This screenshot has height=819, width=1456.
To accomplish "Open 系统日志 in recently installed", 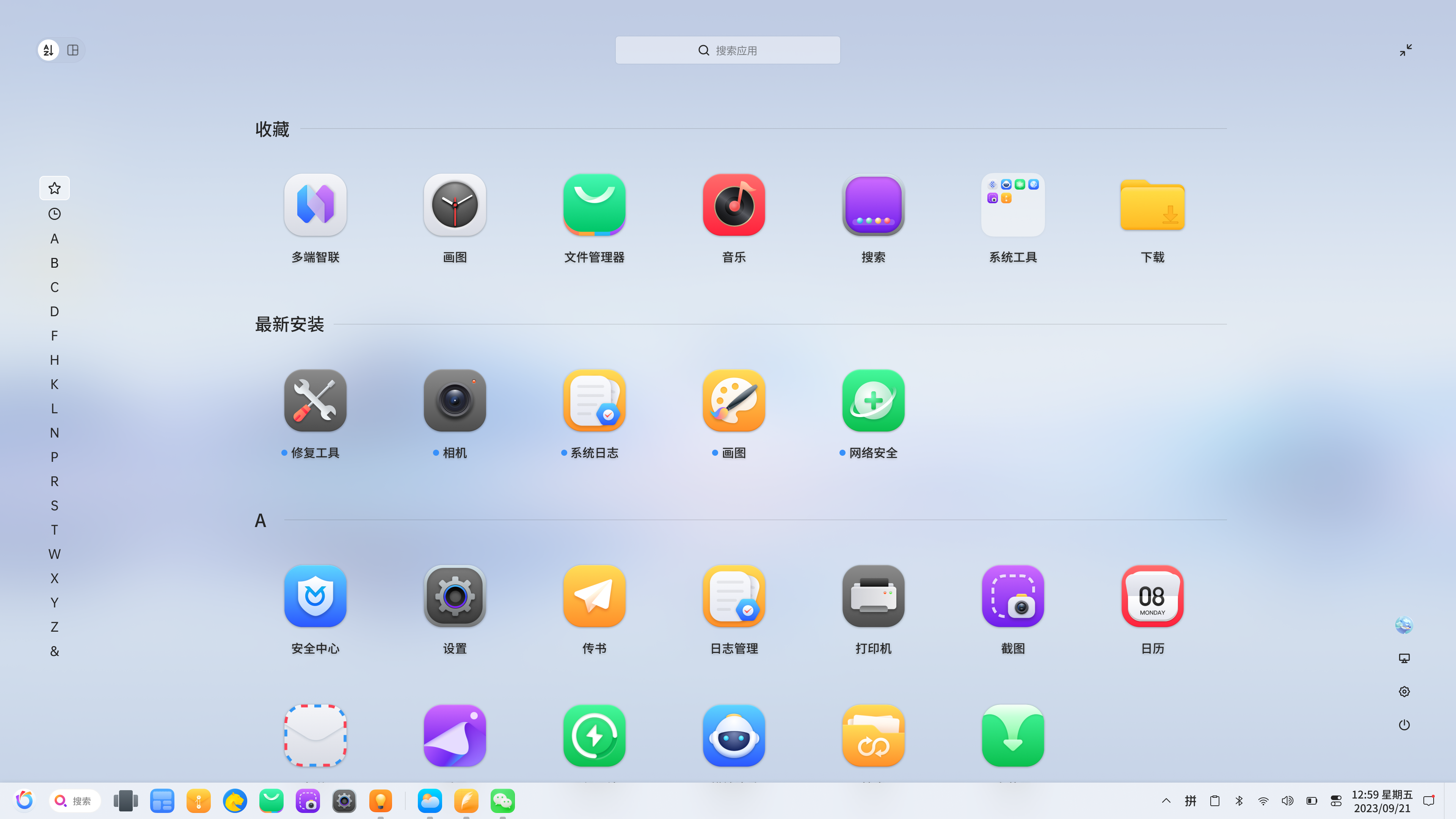I will 595,401.
